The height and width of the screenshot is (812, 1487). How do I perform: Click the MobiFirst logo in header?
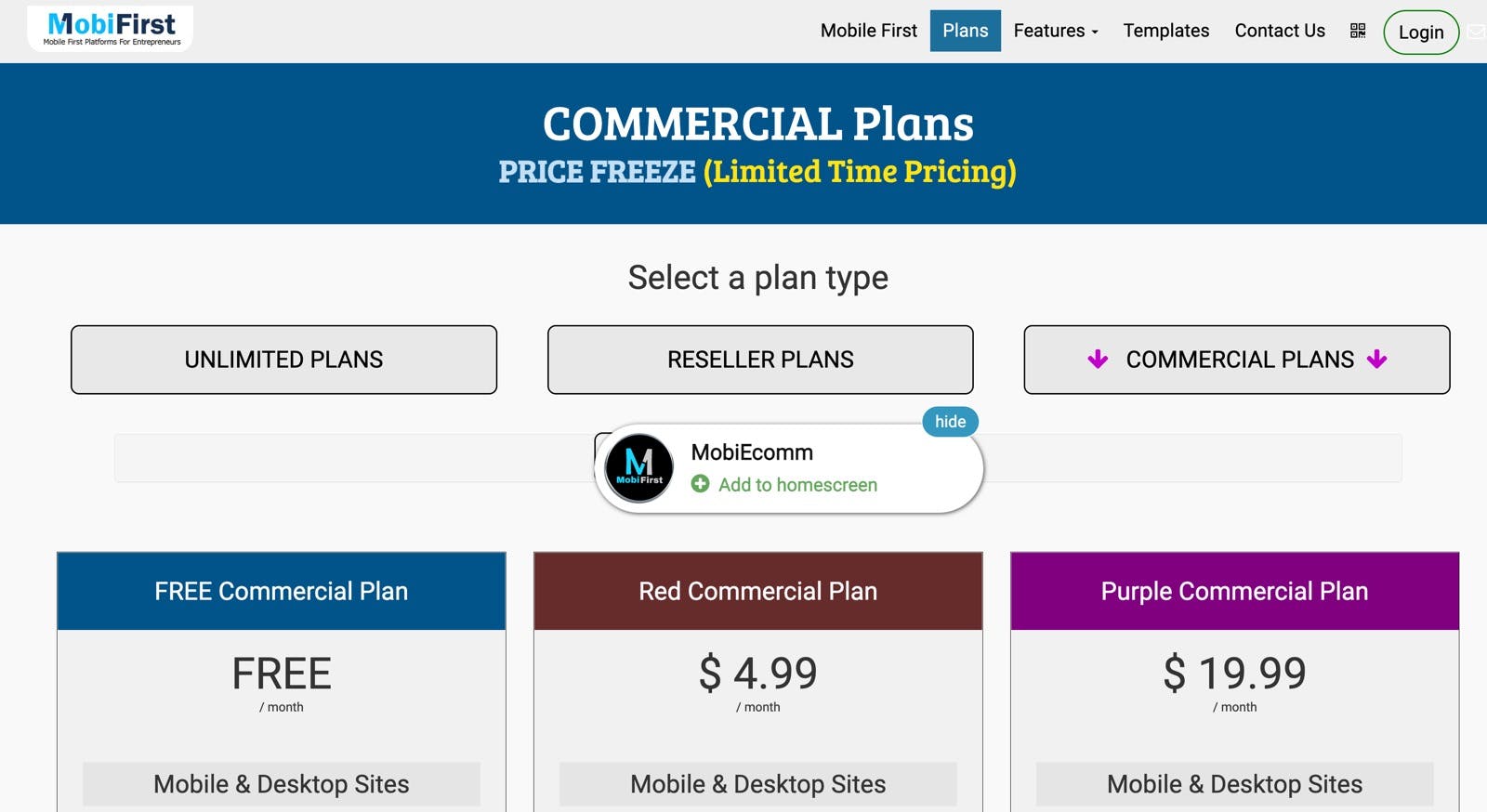tap(111, 28)
